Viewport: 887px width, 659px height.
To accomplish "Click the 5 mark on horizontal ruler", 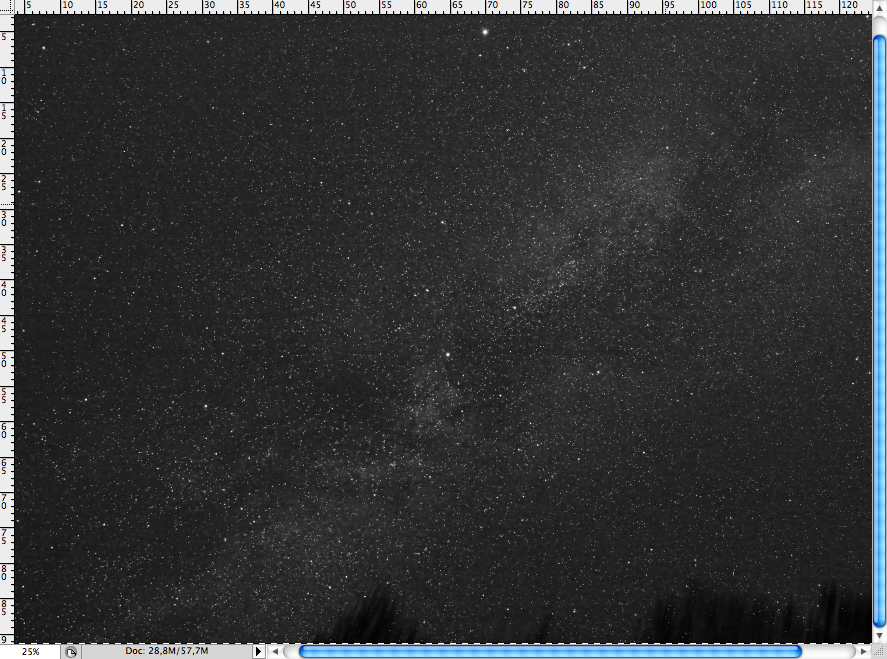I will tap(29, 6).
